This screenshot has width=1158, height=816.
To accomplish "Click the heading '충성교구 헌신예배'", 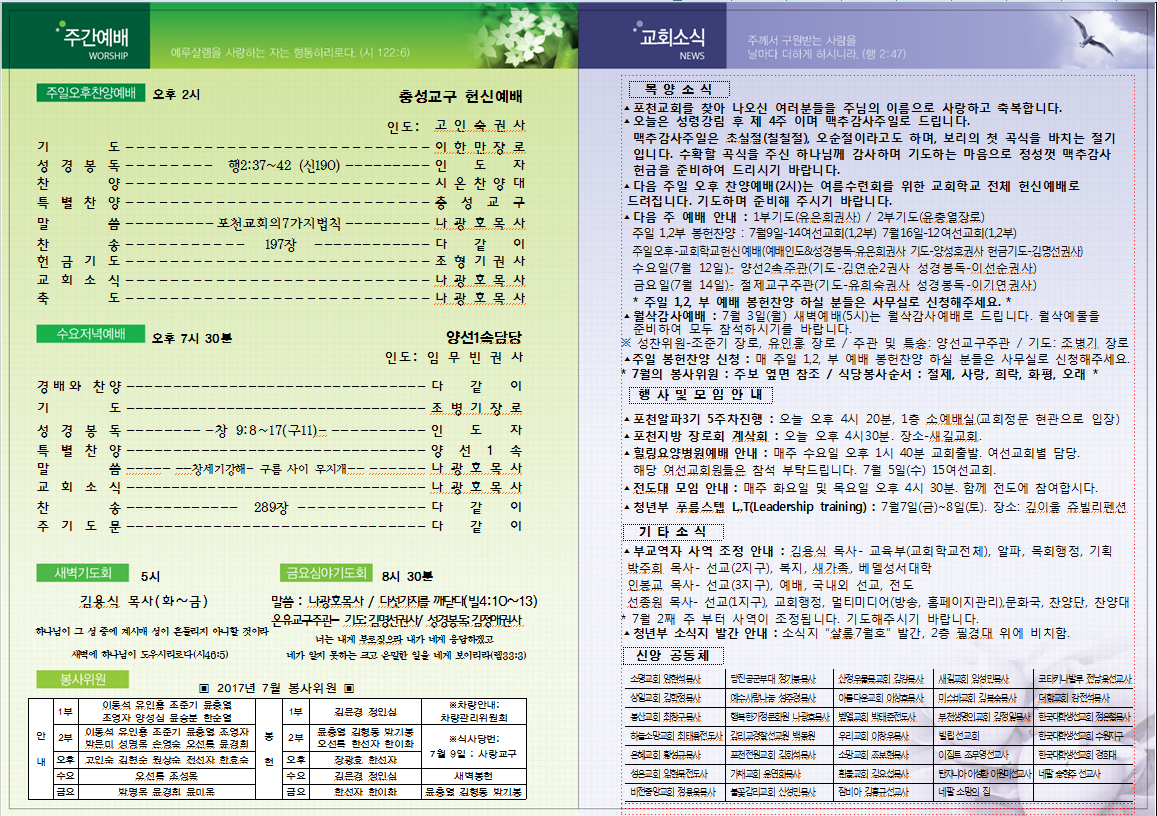I will (461, 97).
